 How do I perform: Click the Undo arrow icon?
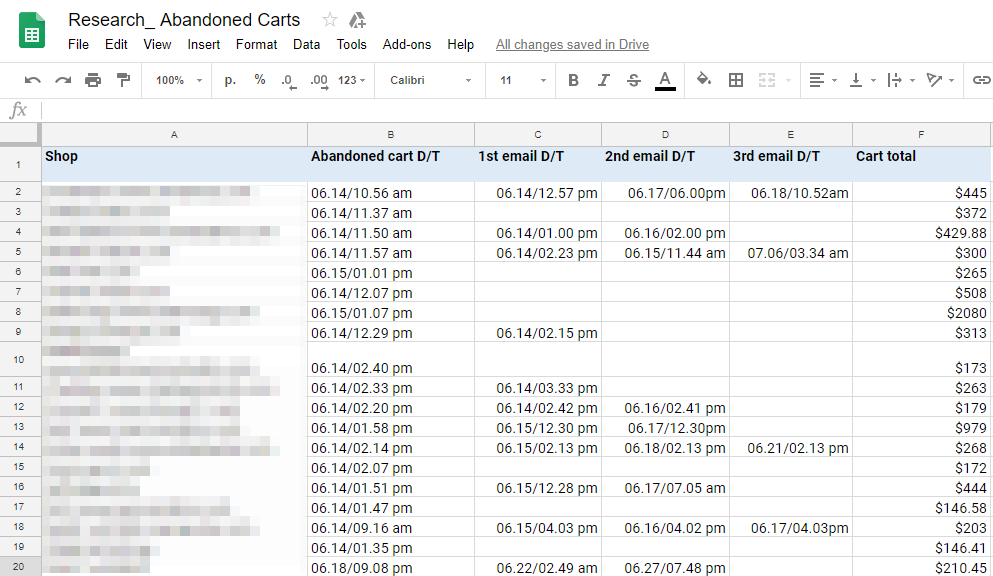coord(33,80)
